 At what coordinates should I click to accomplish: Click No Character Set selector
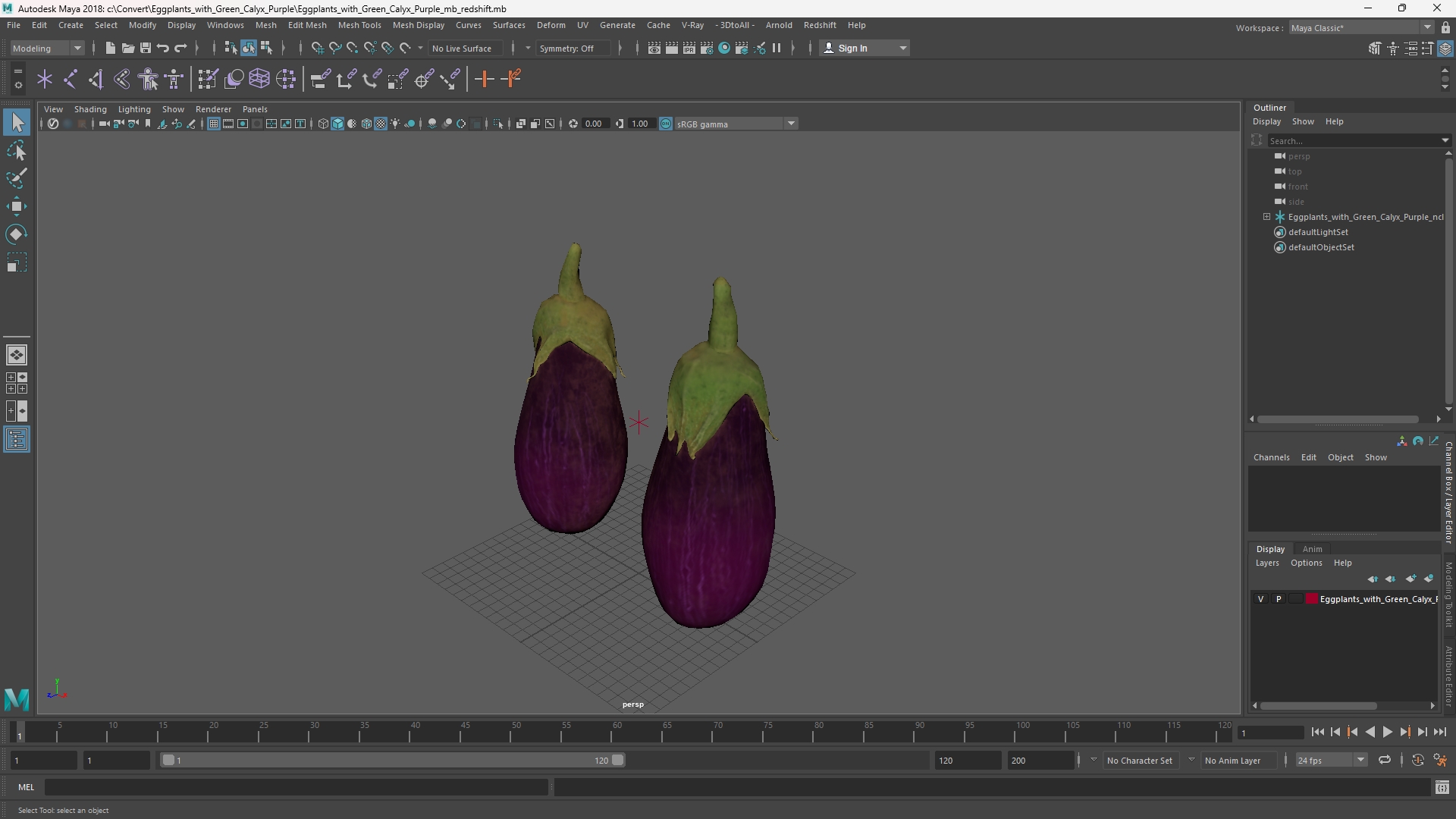[1139, 760]
